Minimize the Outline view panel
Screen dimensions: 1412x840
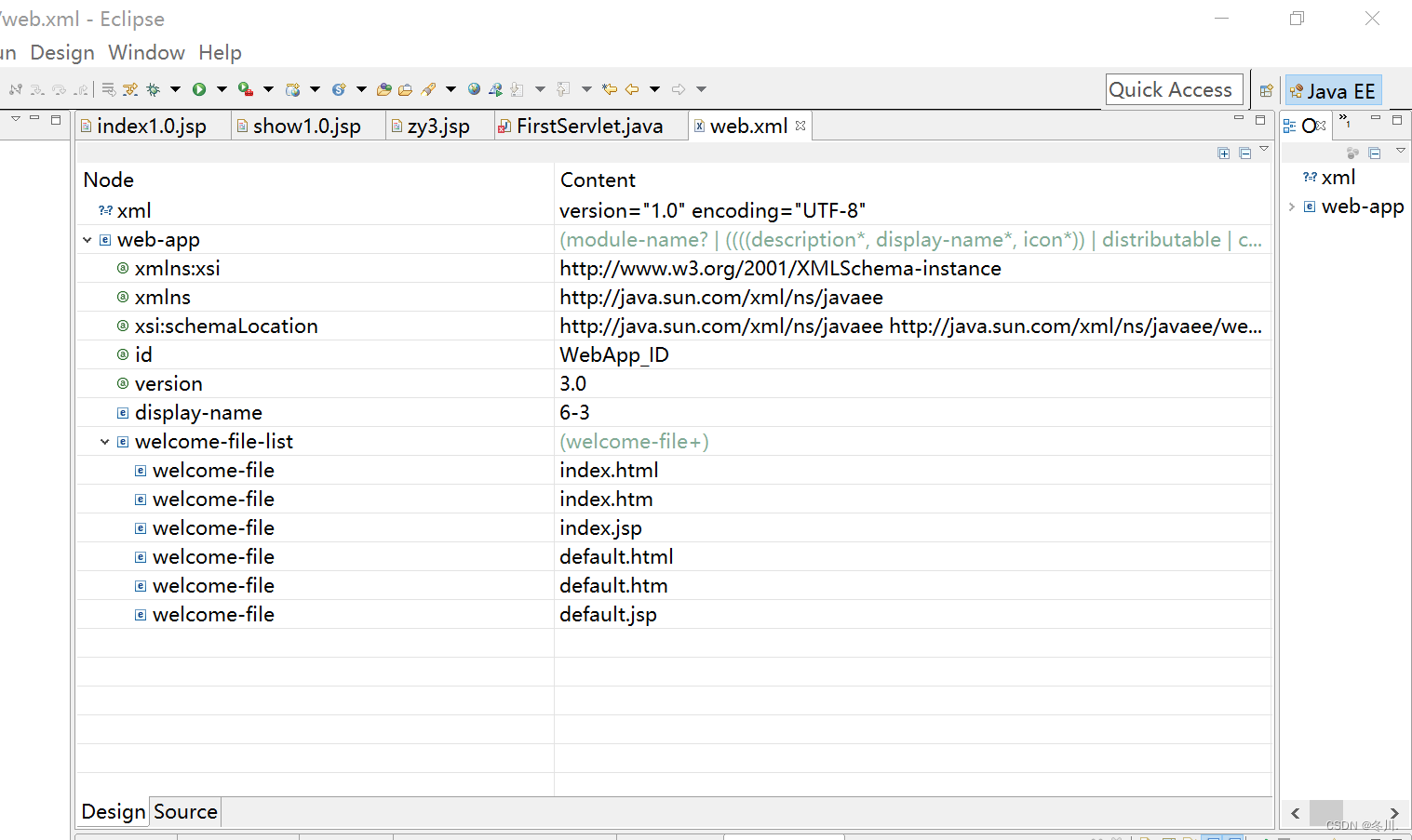[x=1376, y=117]
